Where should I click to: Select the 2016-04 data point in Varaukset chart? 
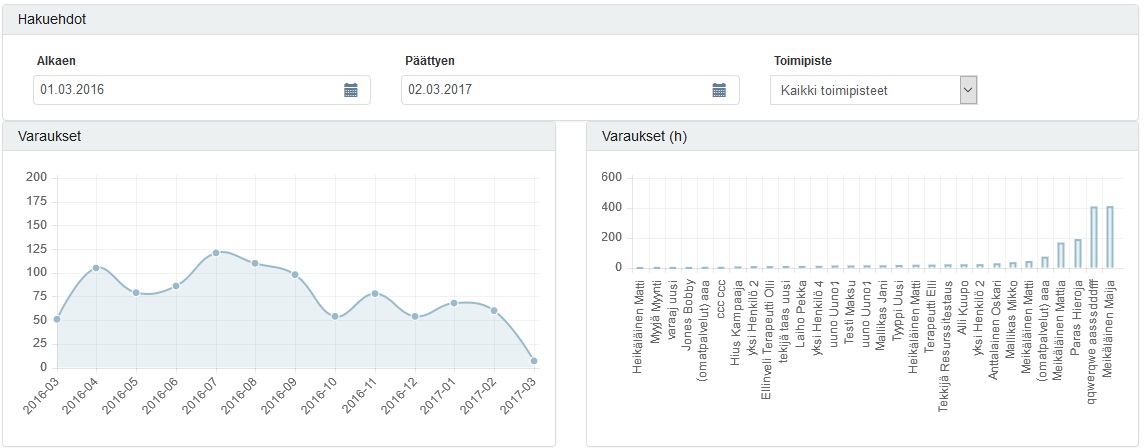click(96, 268)
